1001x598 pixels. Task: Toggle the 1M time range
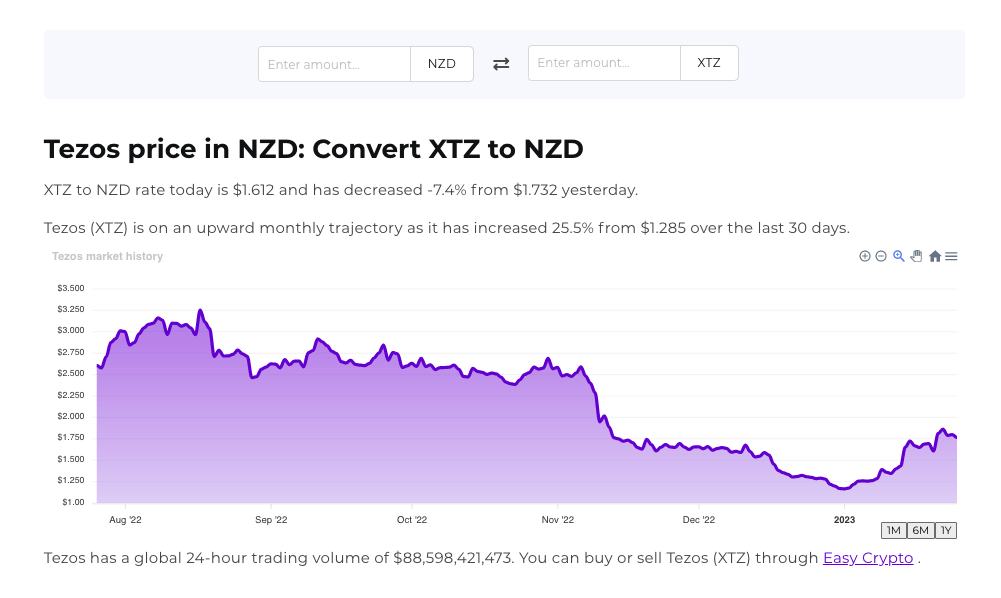(x=892, y=530)
